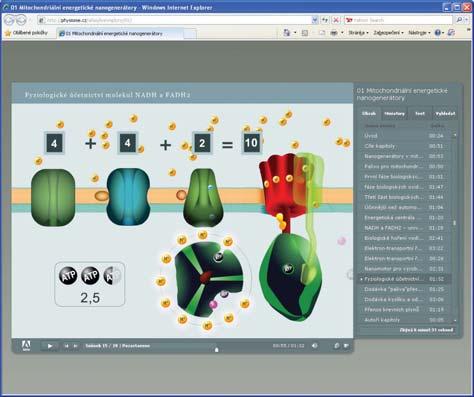Select the 01 Mitochondriální browser tab
Viewport: 474px width, 397px height.
coord(120,33)
